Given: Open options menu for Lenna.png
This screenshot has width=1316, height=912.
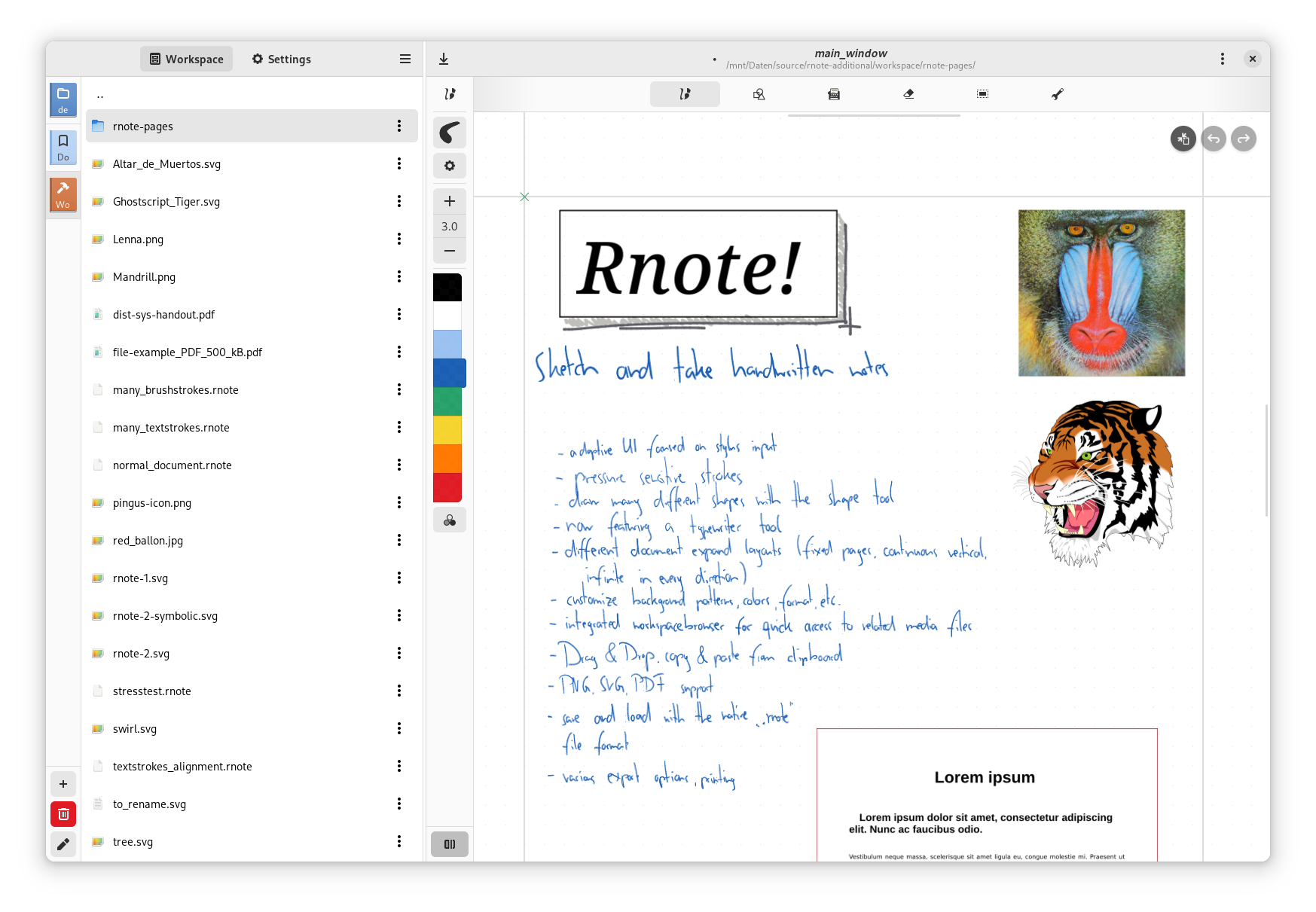Looking at the screenshot, I should (399, 239).
